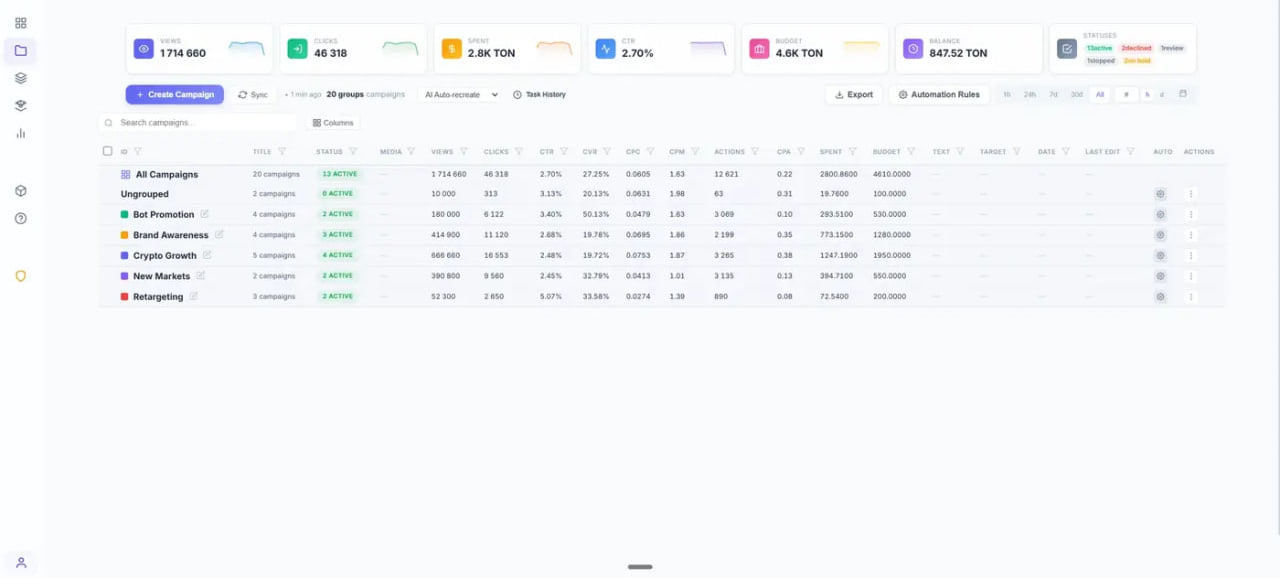1280x578 pixels.
Task: Click the Create Campaign button
Action: click(174, 94)
